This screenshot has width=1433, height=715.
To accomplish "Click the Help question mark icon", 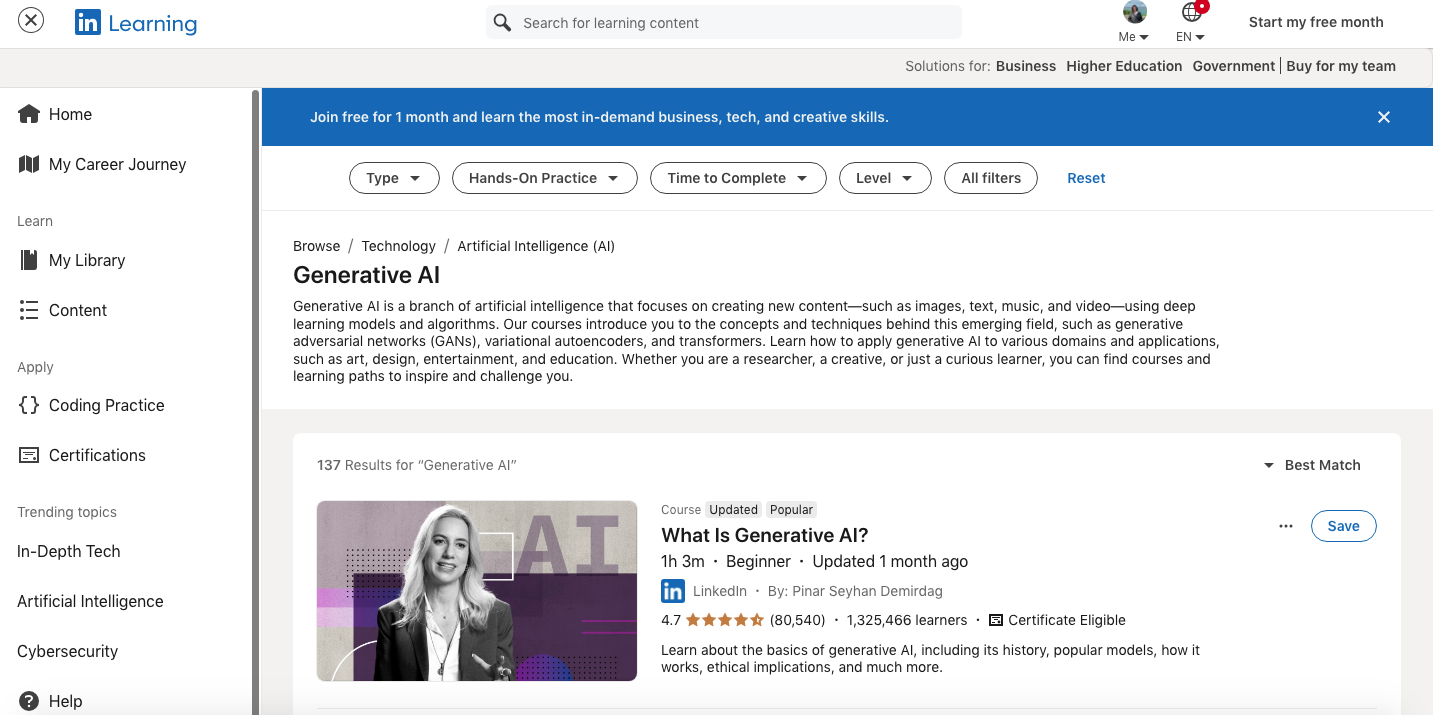I will pyautogui.click(x=29, y=701).
